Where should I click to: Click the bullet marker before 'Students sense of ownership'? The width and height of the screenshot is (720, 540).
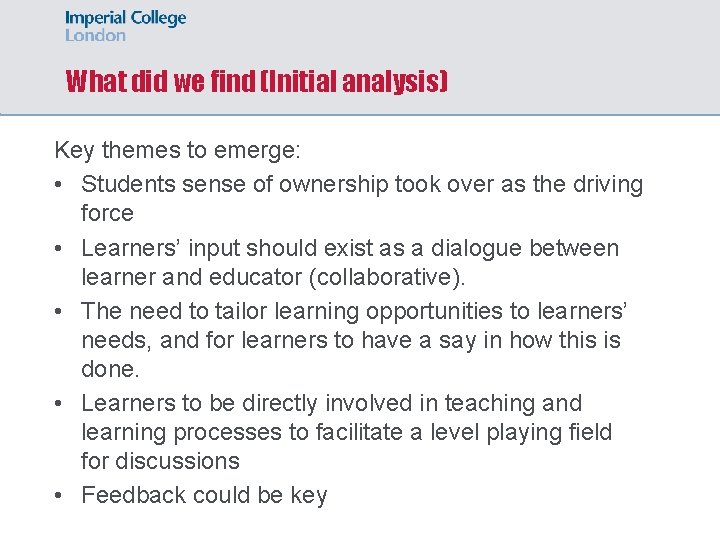62,185
